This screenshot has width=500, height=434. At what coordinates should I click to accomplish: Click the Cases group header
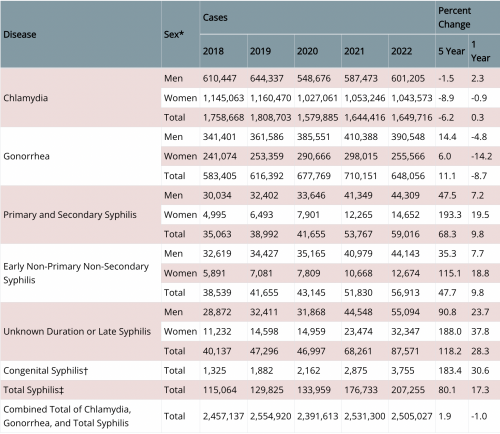pyautogui.click(x=215, y=17)
